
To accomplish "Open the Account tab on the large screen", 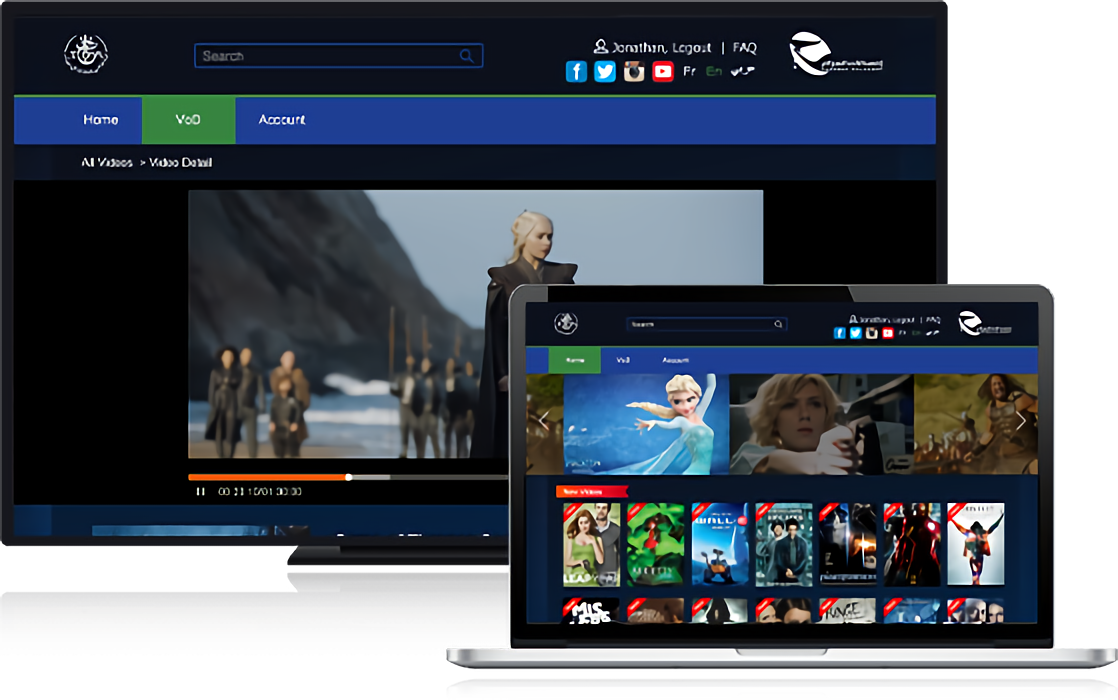I will point(282,120).
